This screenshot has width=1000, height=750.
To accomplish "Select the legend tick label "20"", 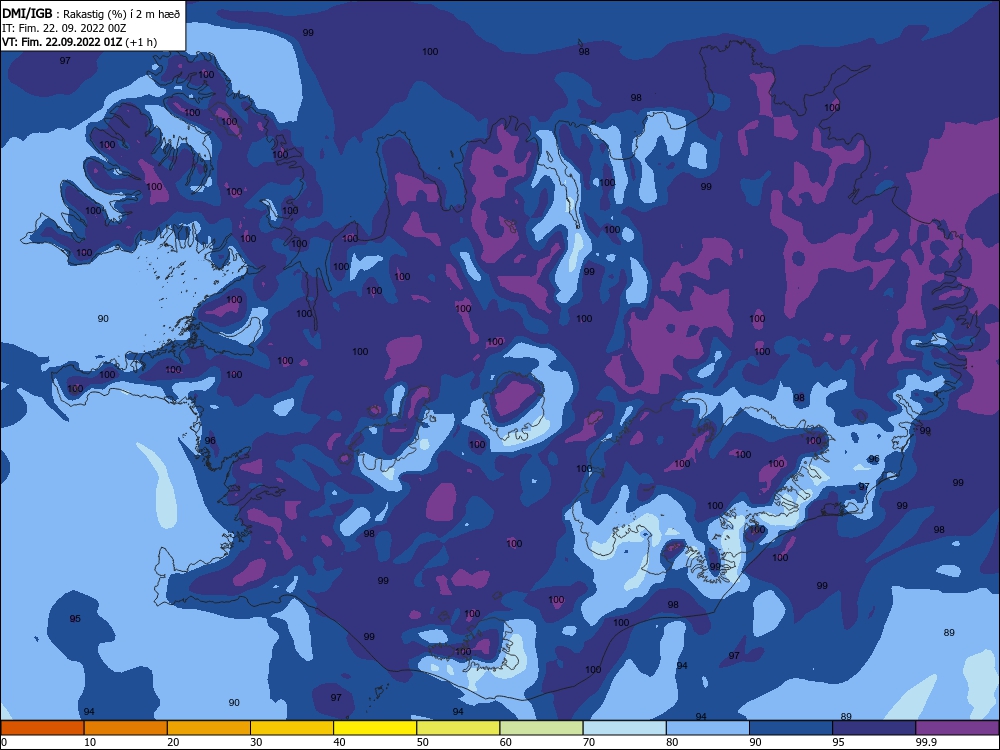I will [173, 742].
